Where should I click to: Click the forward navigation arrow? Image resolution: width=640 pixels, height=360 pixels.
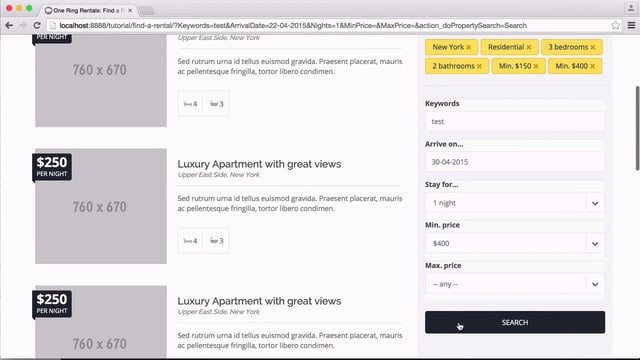[x=23, y=25]
